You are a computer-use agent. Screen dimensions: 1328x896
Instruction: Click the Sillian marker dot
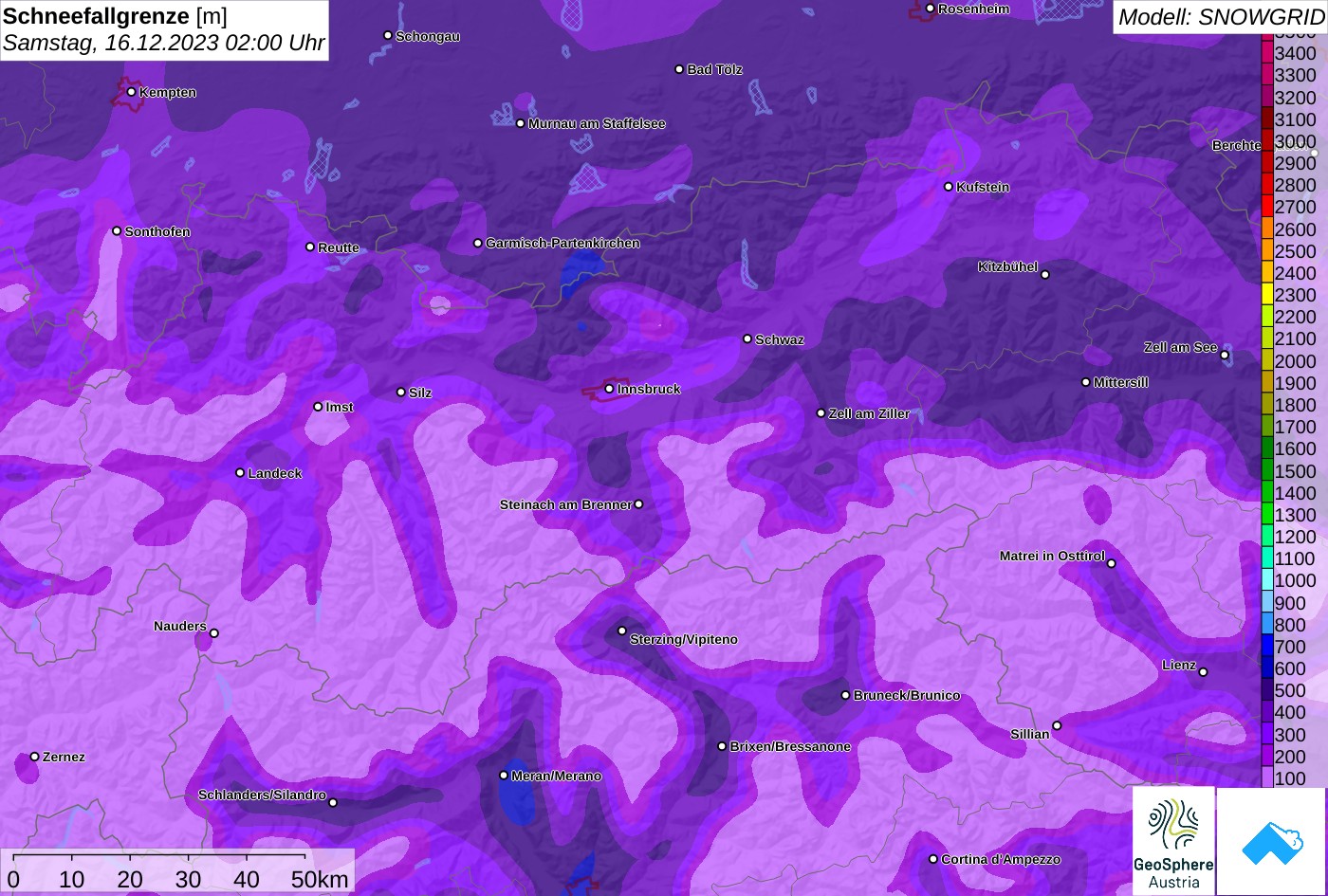tap(1057, 726)
